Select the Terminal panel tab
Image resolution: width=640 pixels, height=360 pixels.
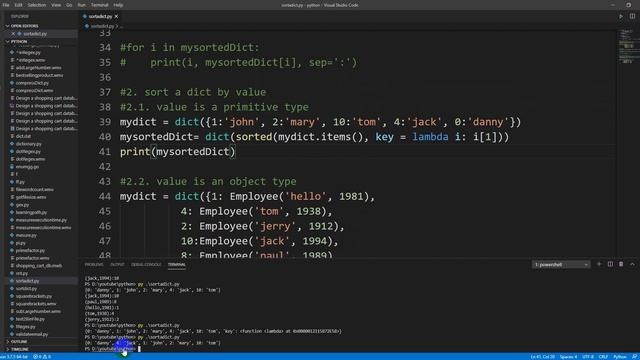coord(177,264)
